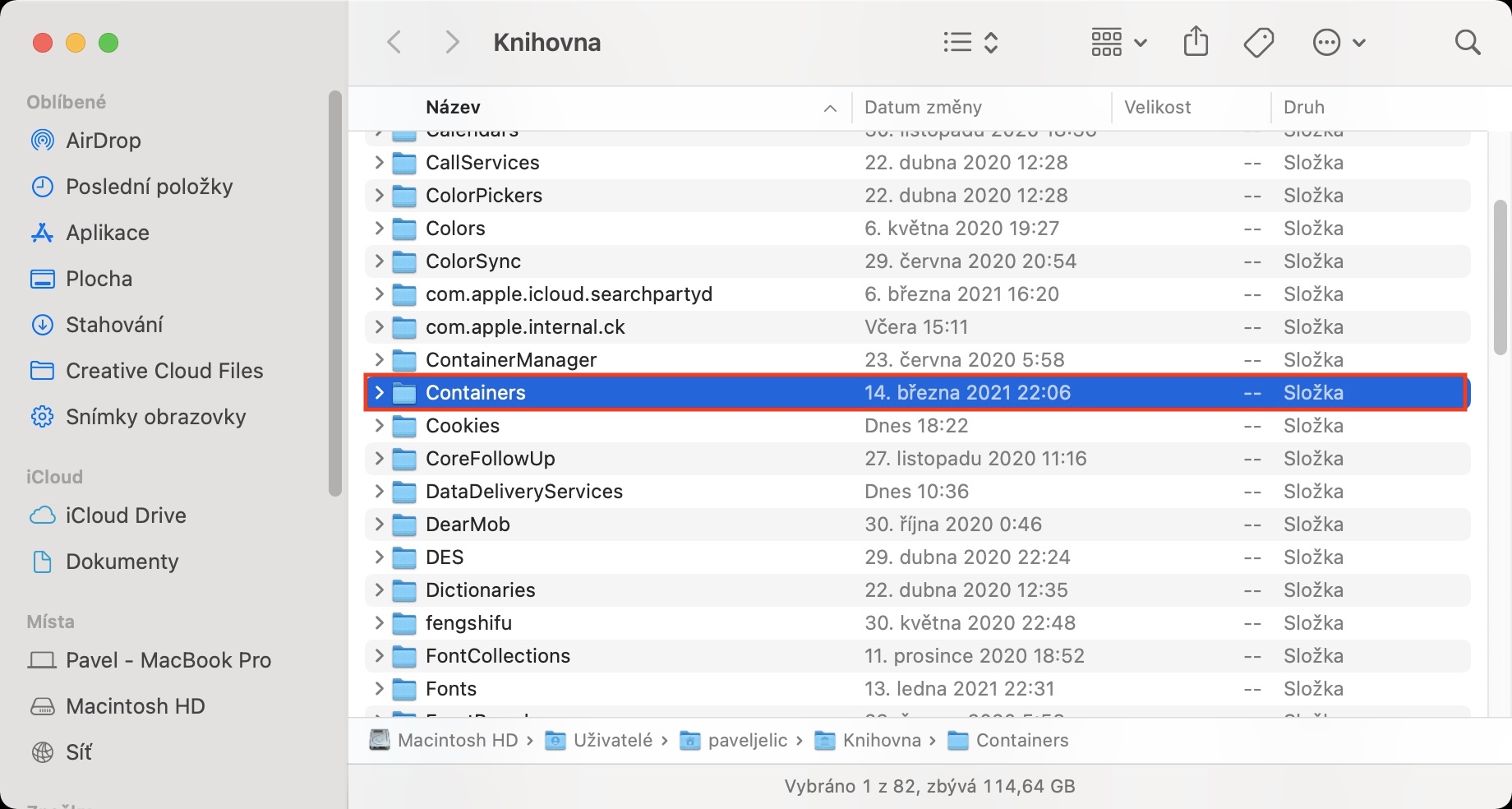
Task: Select the CoreFollowUp folder icon
Action: pos(404,459)
